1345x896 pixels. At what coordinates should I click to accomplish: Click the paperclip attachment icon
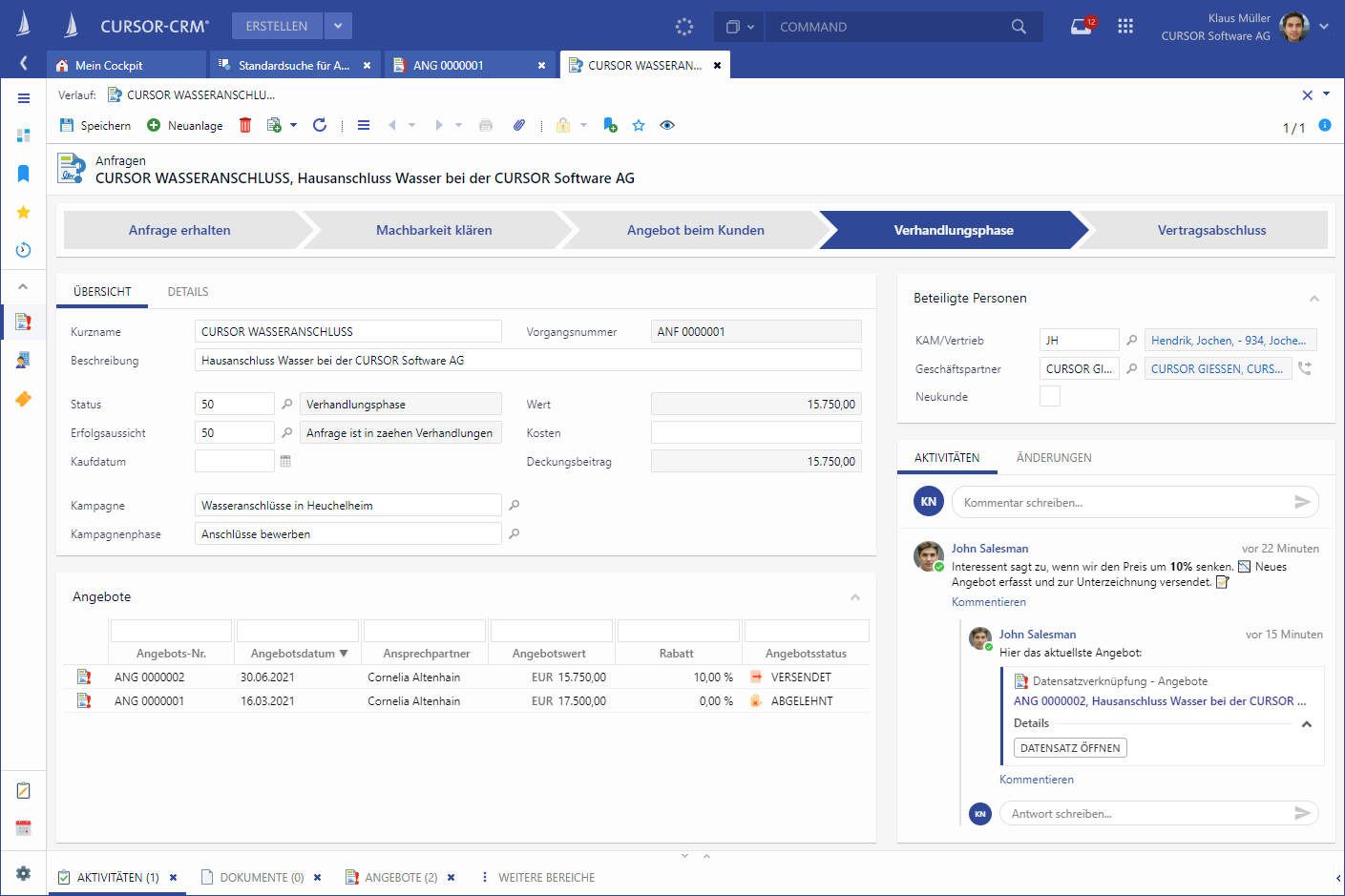(x=518, y=125)
